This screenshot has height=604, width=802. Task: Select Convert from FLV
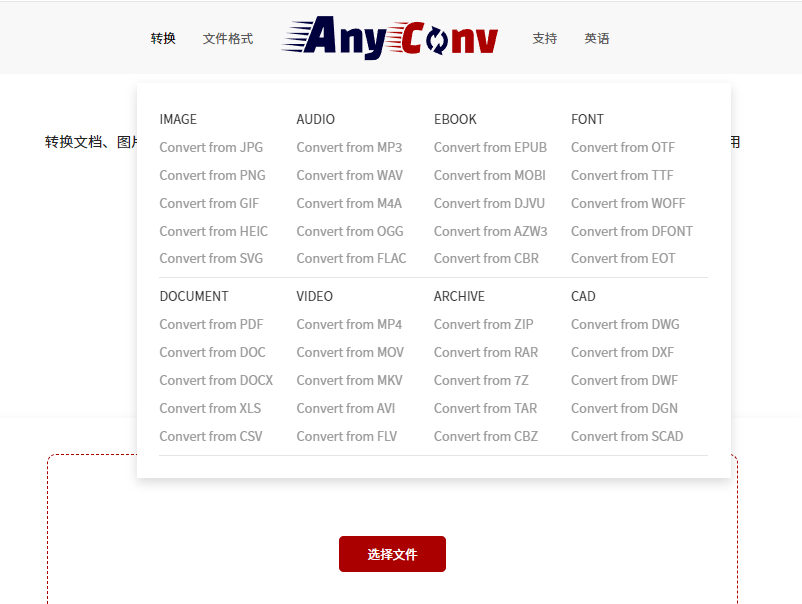(347, 436)
